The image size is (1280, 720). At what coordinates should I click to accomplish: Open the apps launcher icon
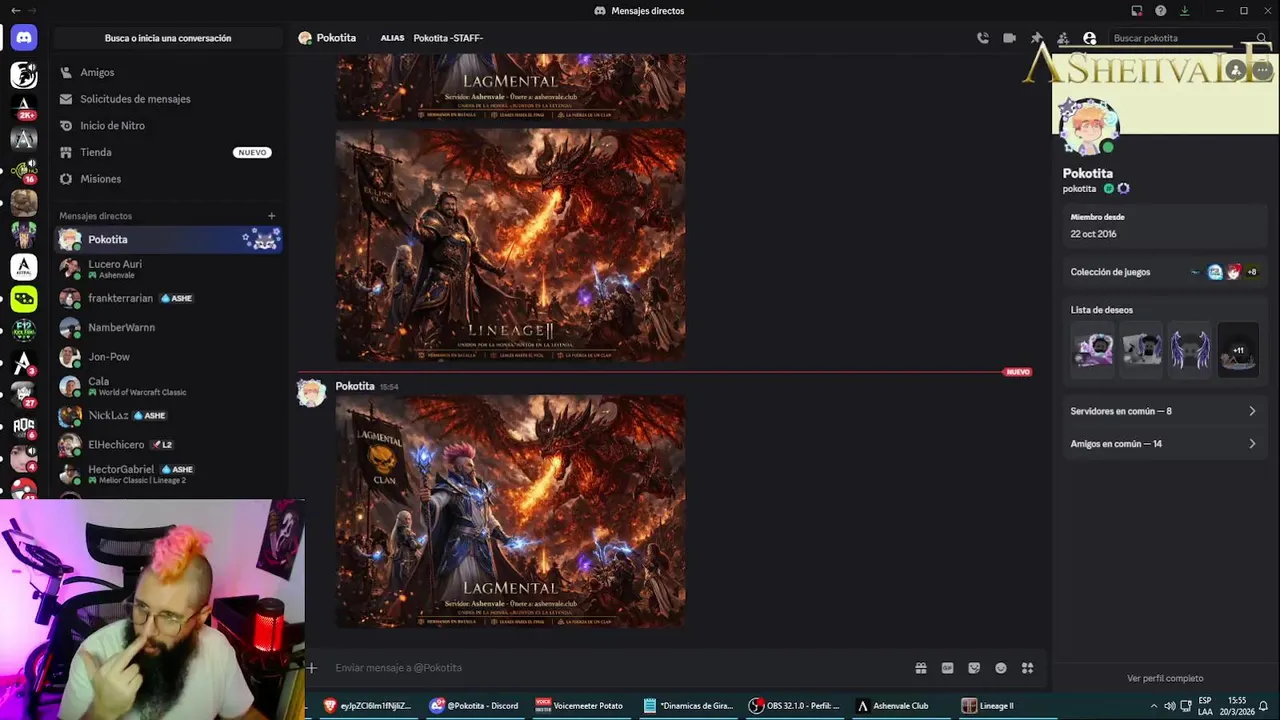pos(1027,668)
